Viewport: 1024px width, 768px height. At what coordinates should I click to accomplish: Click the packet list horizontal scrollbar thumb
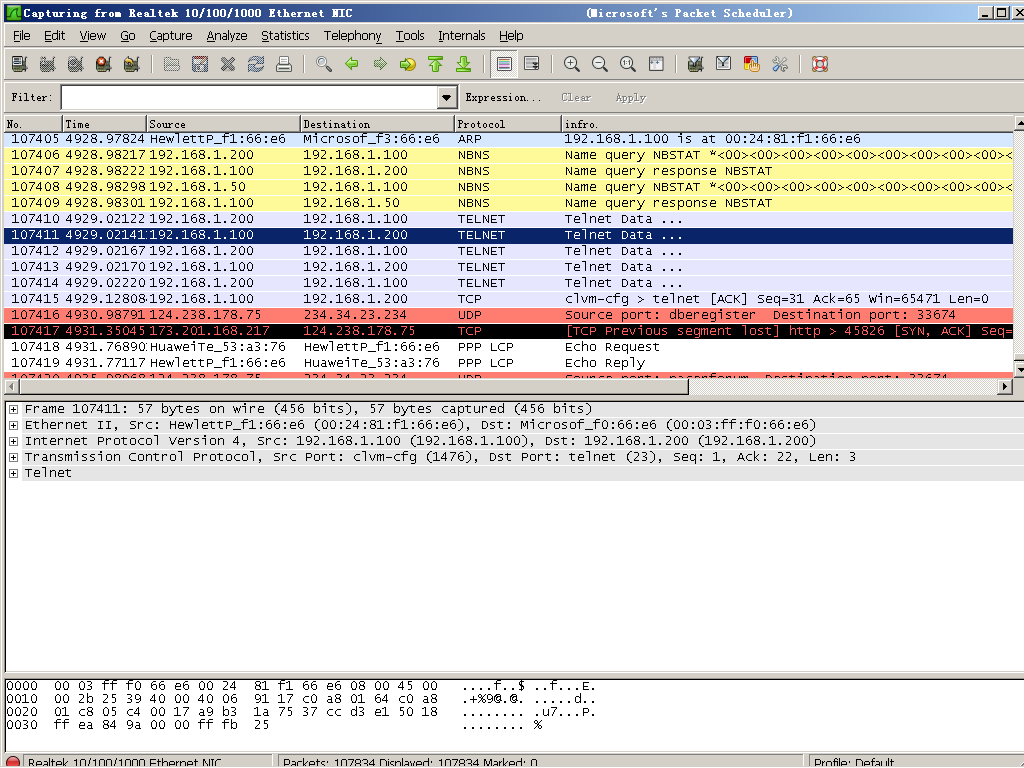(353, 387)
